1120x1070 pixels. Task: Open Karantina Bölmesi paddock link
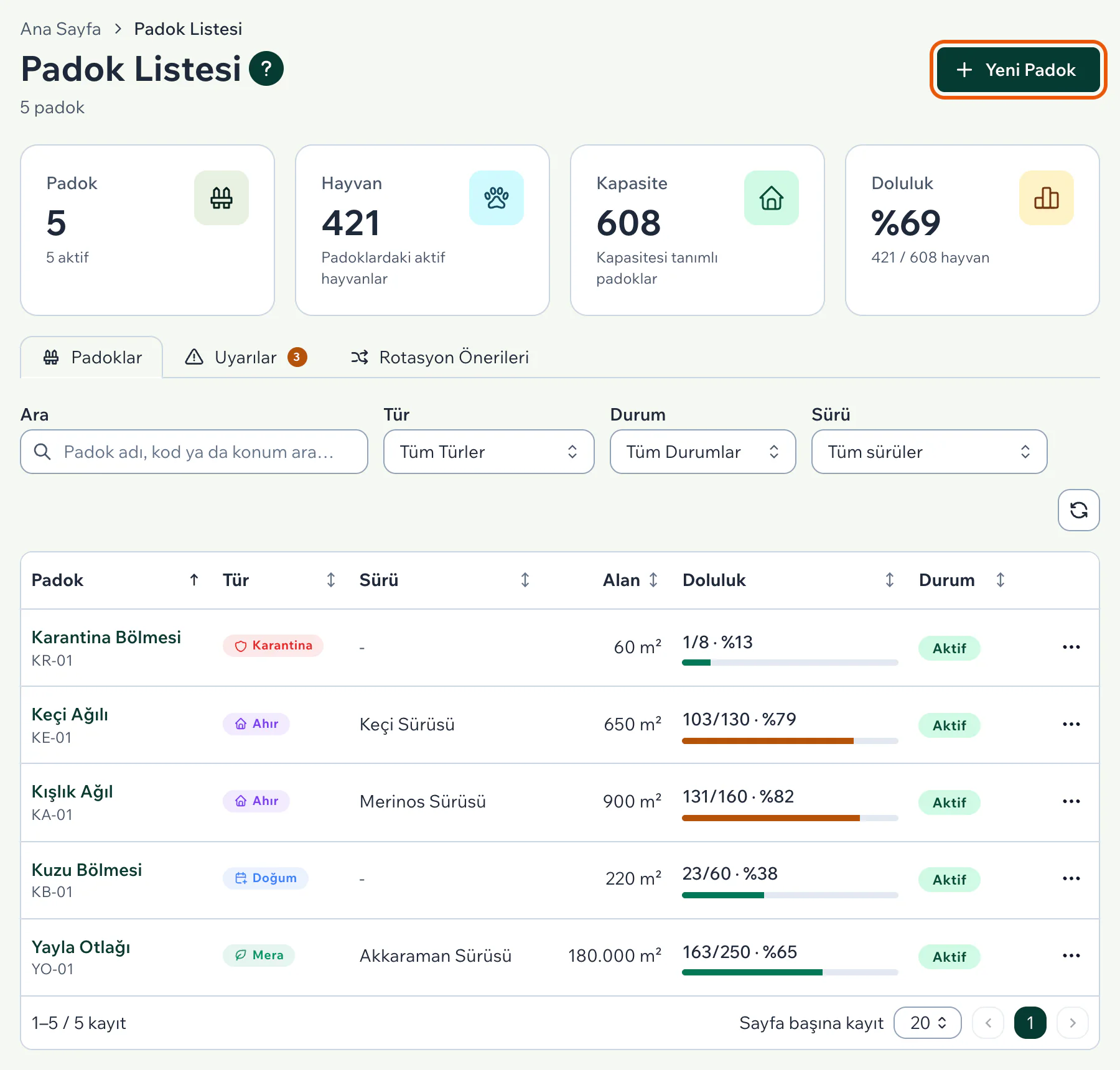point(106,637)
